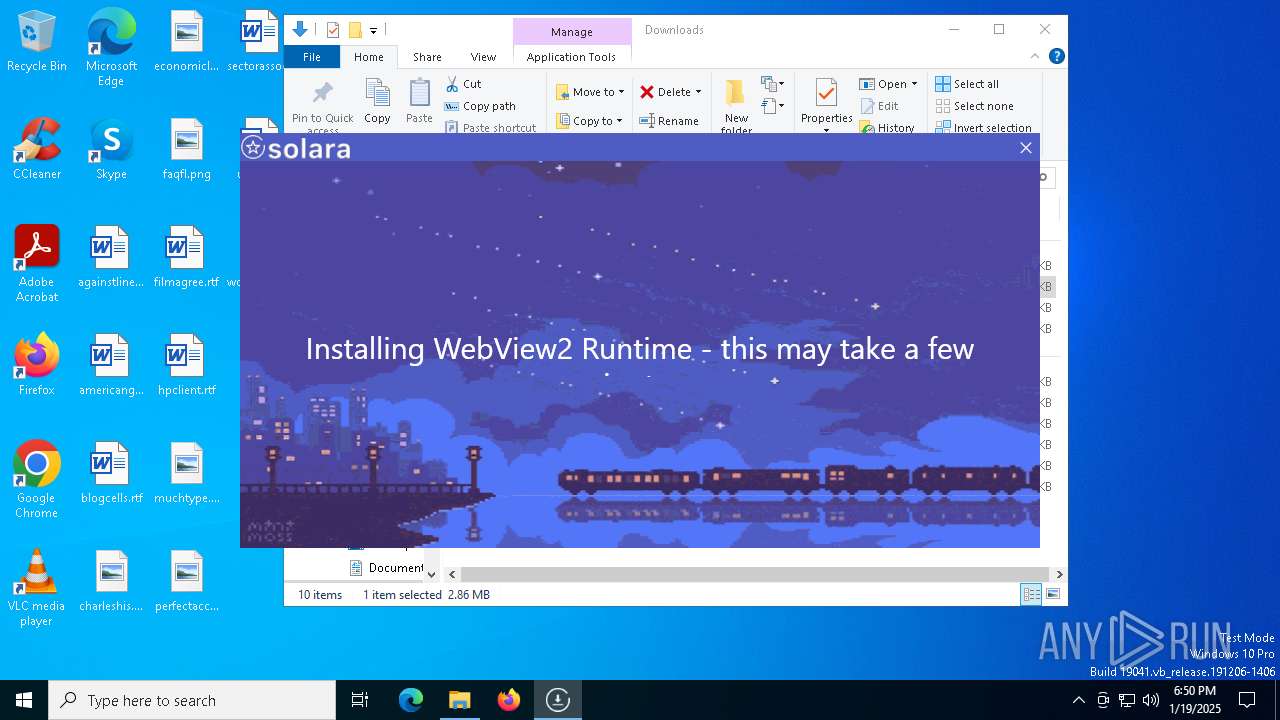
Task: Switch to the Home ribbon tab
Action: click(x=368, y=57)
